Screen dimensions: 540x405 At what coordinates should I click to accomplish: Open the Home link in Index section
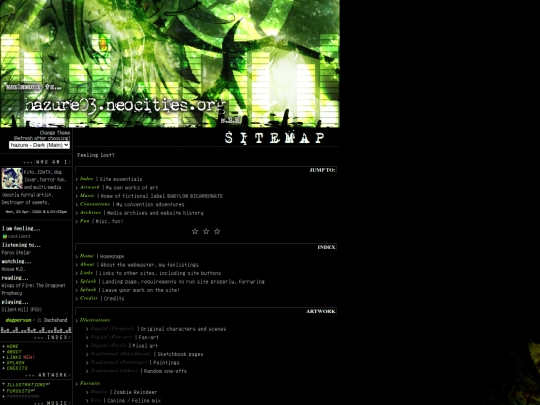pyautogui.click(x=87, y=256)
